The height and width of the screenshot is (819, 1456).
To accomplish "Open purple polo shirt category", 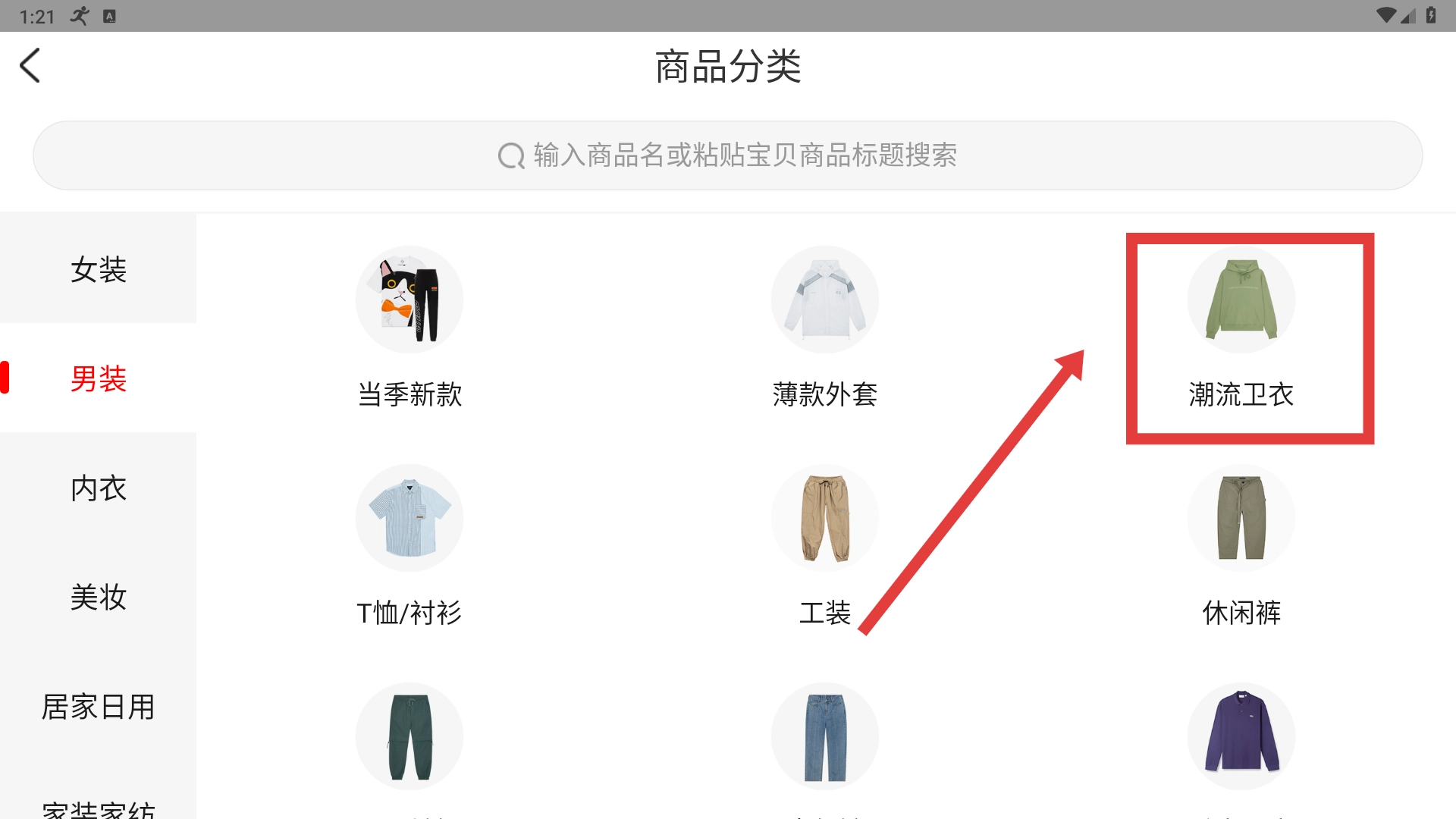I will pos(1241,736).
